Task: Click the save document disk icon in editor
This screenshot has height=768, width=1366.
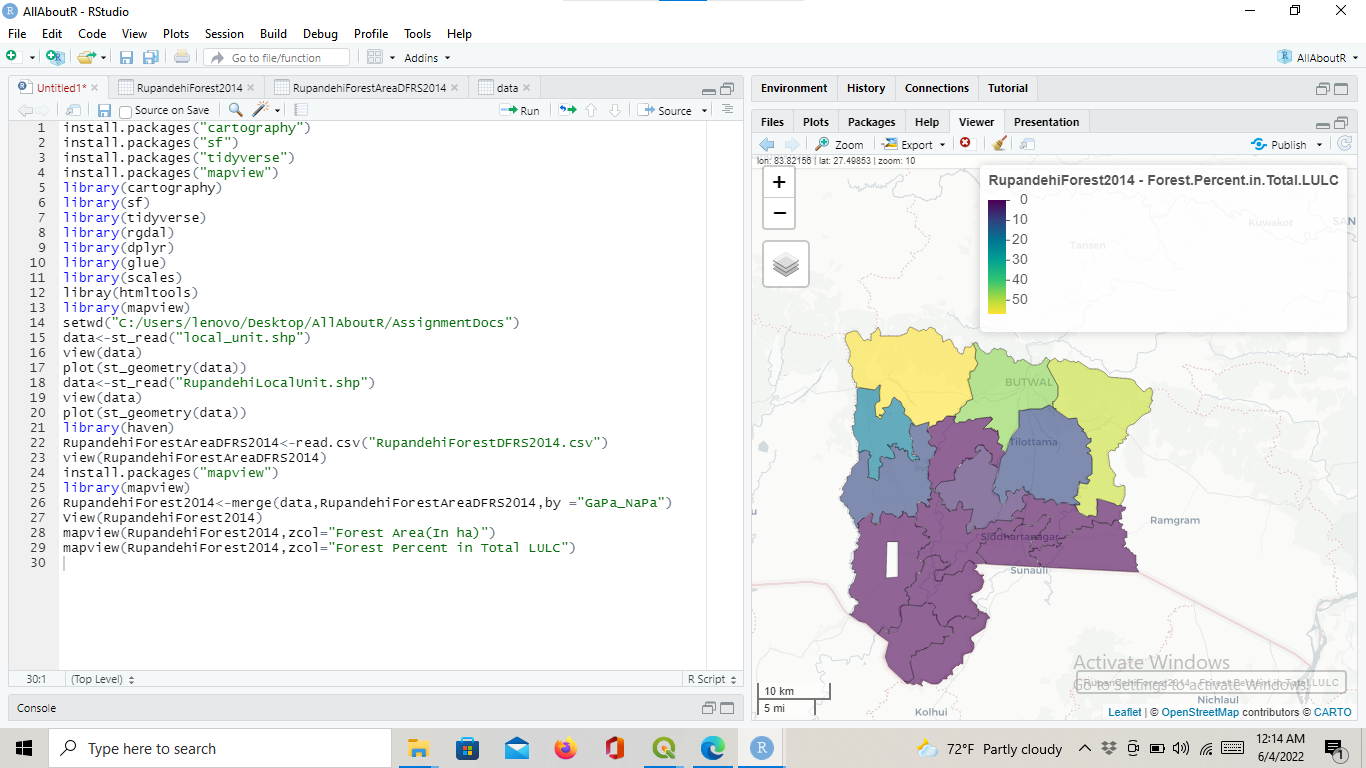Action: pos(104,110)
